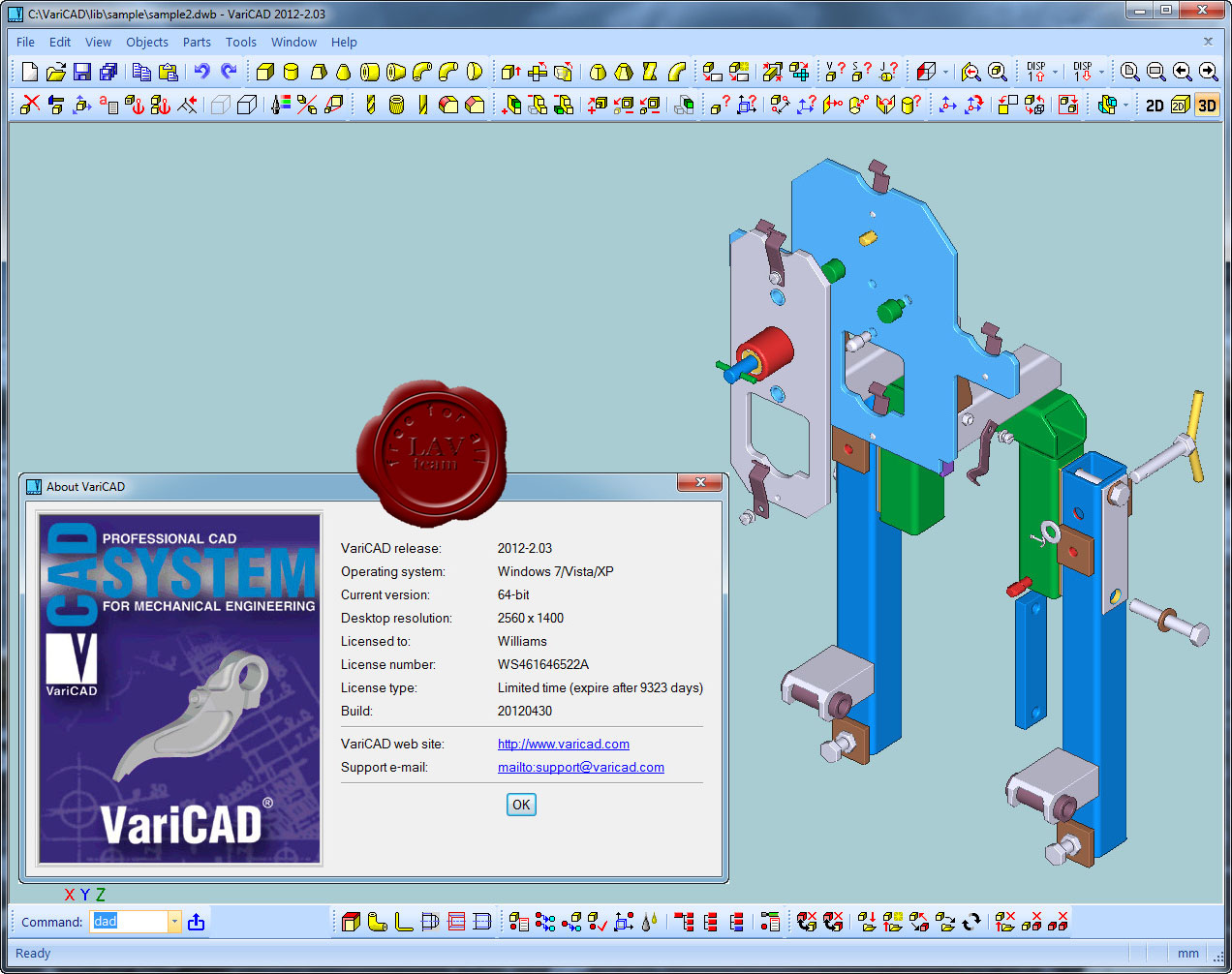Select the drill hole tool
Viewport: 1232px width, 974px height.
pyautogui.click(x=370, y=105)
